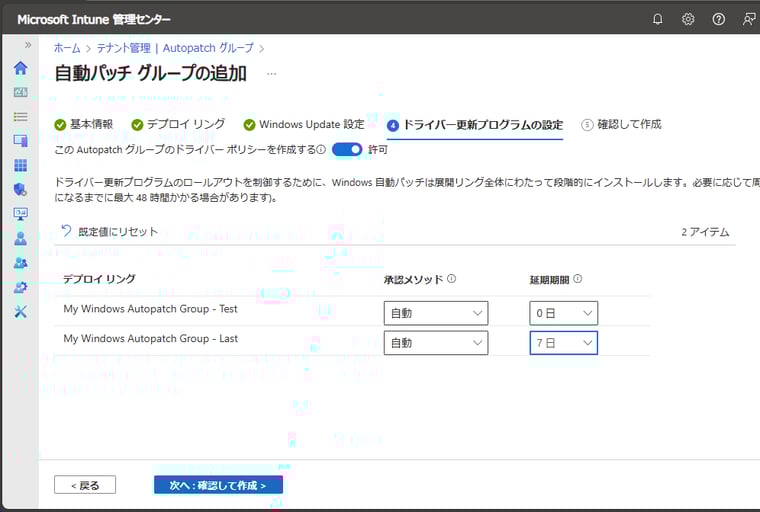
Task: Open the settings gear icon
Action: click(688, 19)
